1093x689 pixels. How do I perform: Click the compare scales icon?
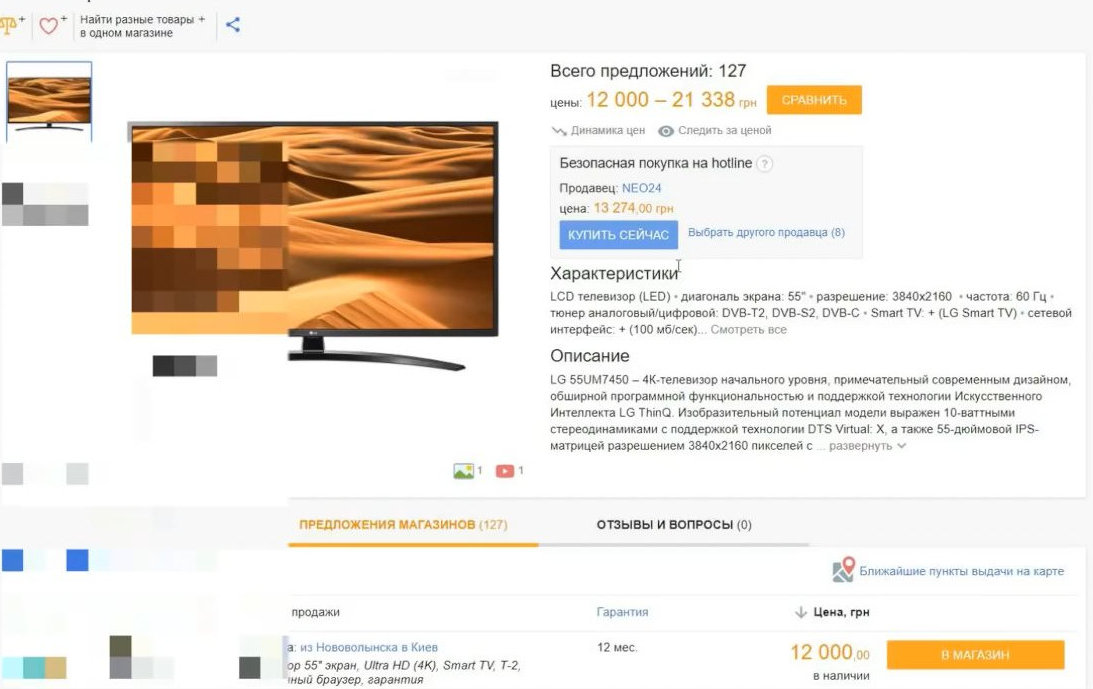click(8, 26)
